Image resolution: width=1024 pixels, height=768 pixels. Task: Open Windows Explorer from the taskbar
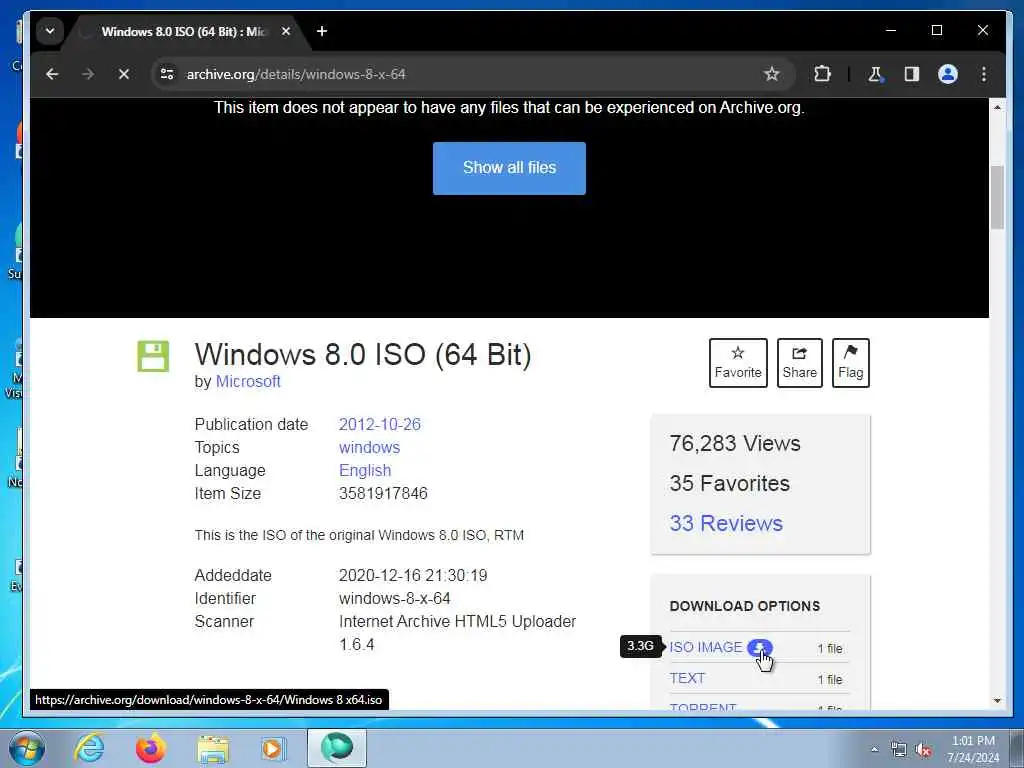pyautogui.click(x=213, y=750)
